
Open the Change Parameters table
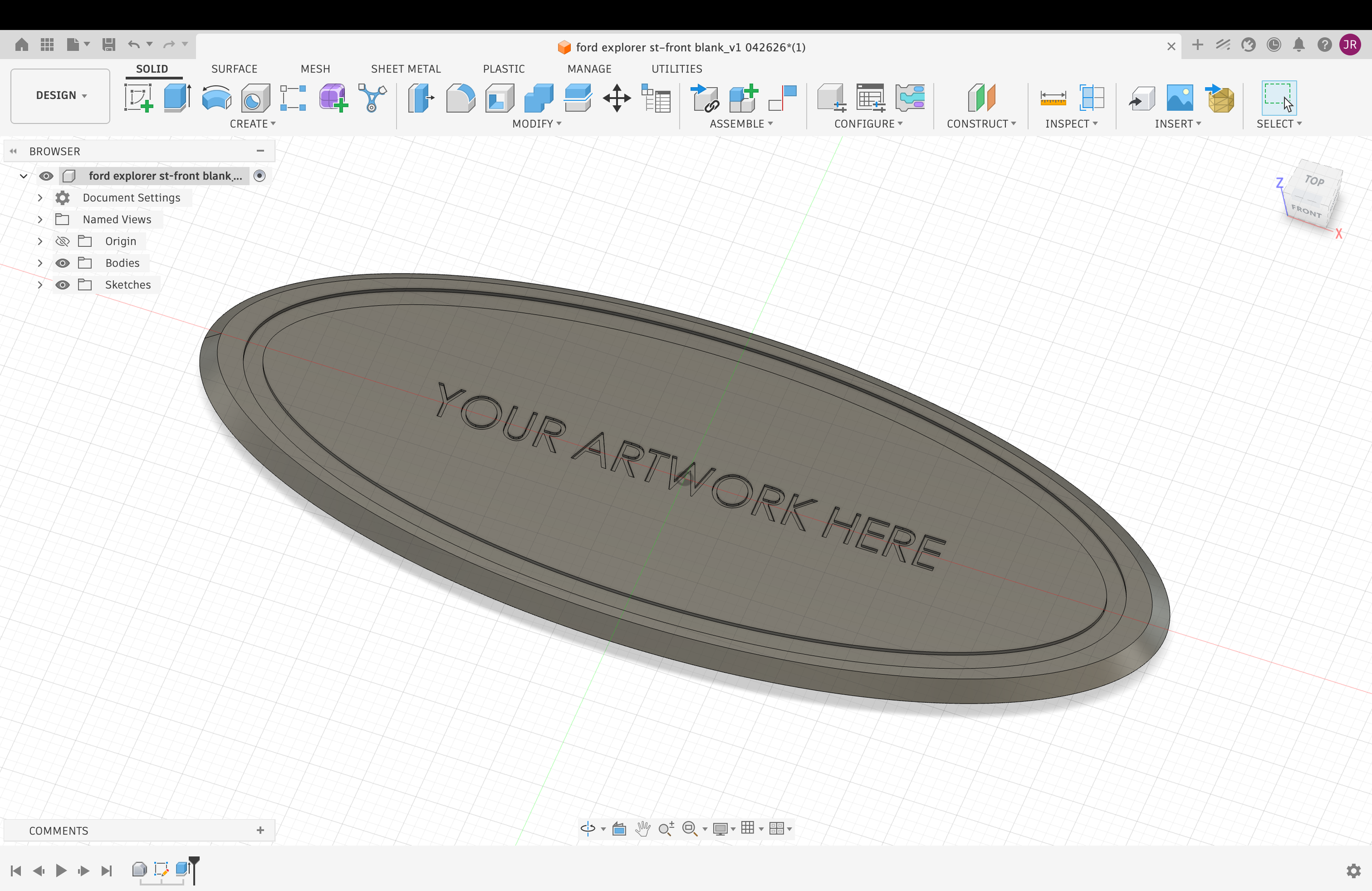coord(656,98)
